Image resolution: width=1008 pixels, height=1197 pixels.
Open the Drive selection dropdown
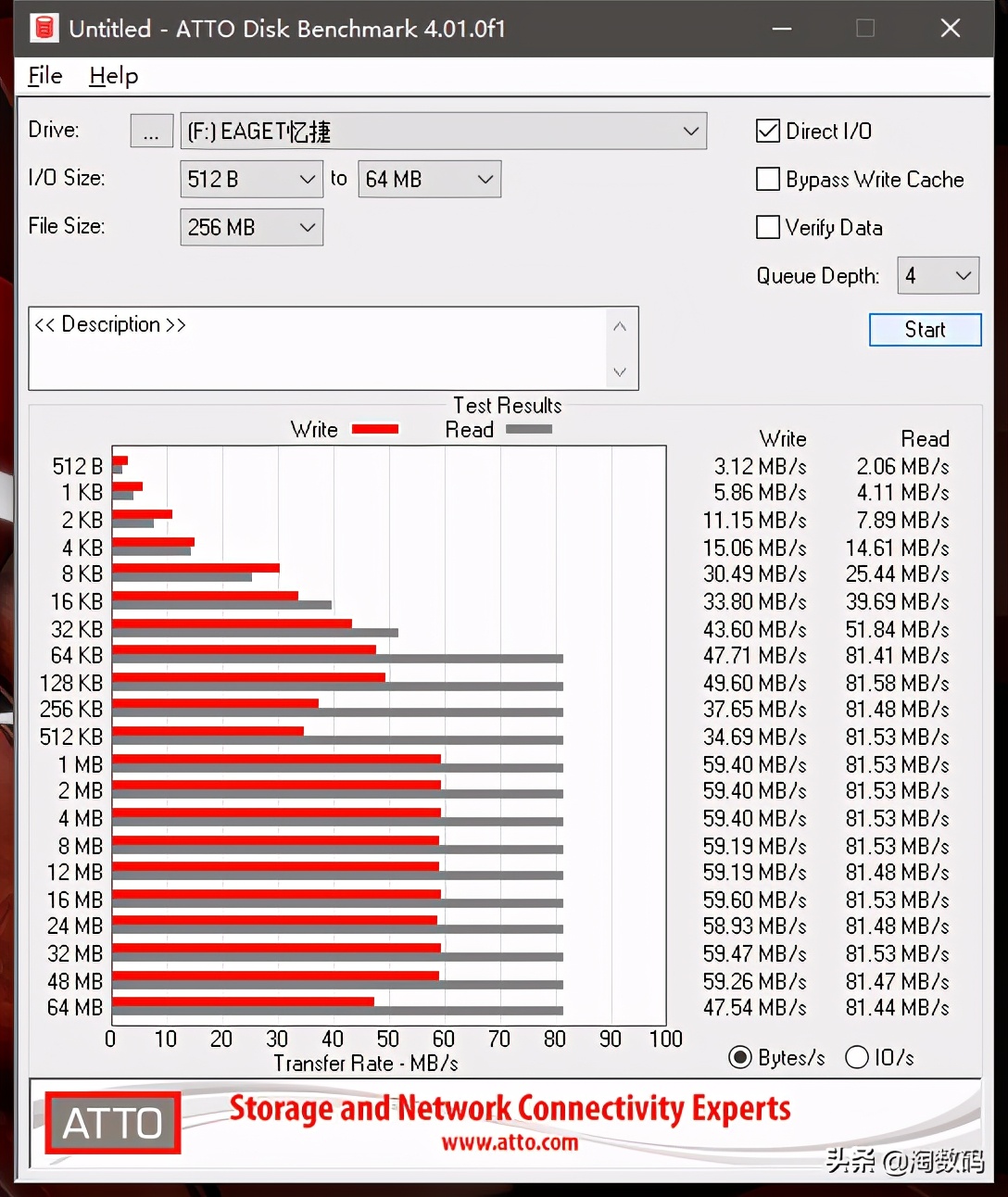click(x=444, y=131)
